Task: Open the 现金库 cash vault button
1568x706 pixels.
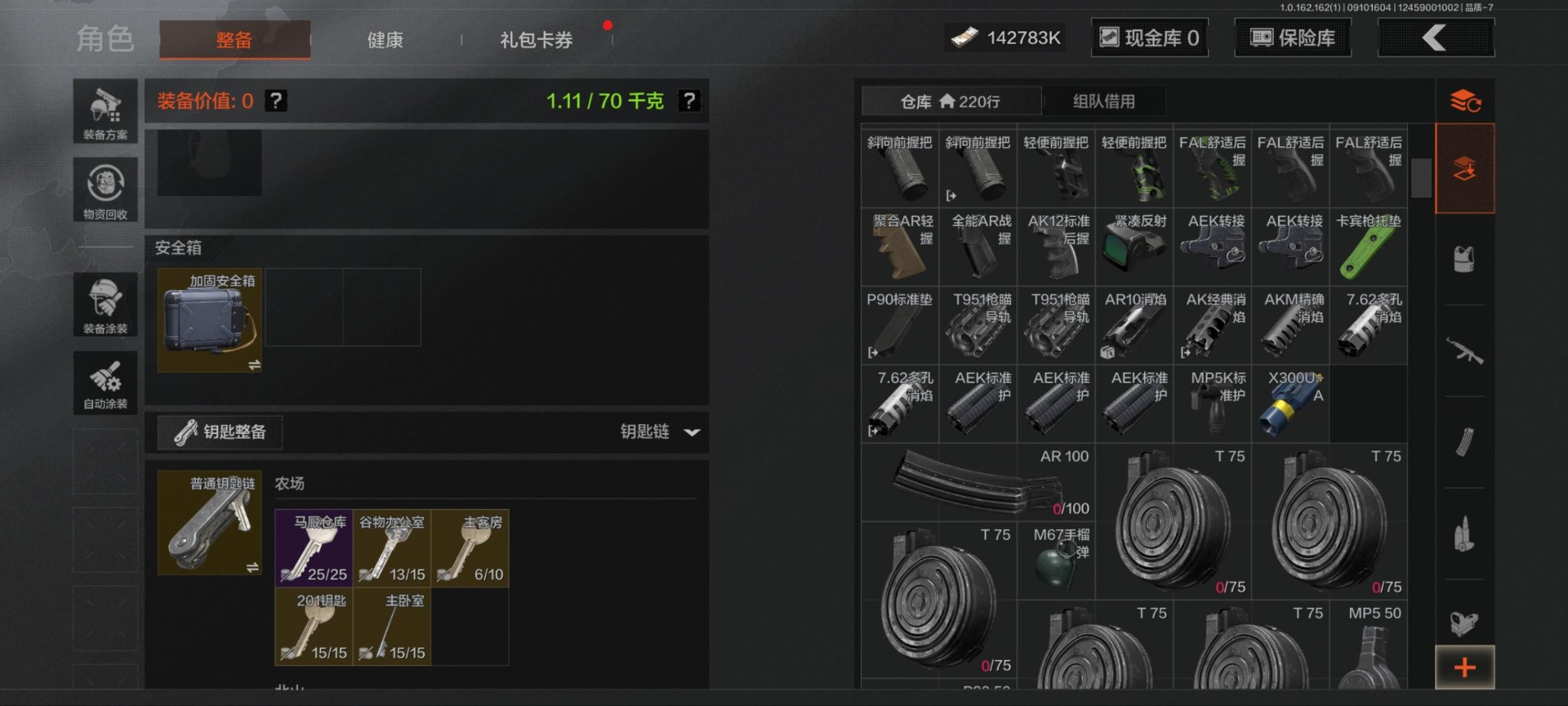Action: pyautogui.click(x=1150, y=38)
